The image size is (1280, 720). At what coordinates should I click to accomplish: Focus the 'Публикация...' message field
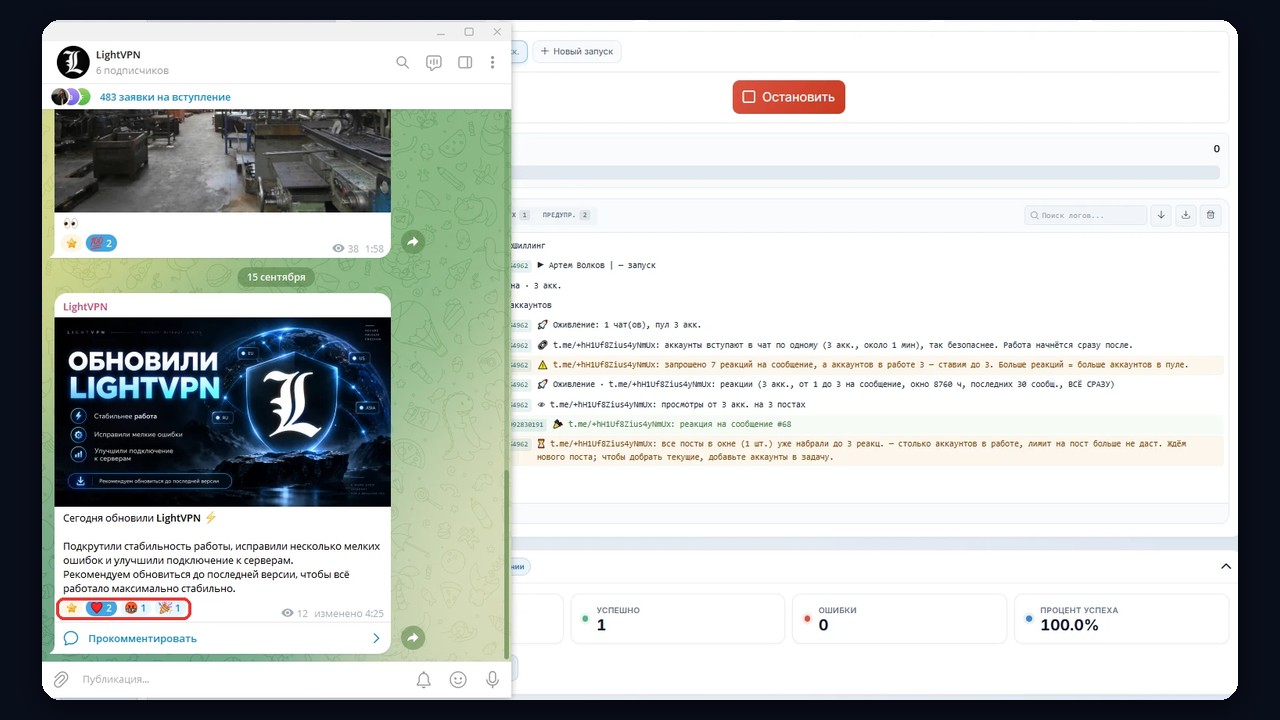click(240, 679)
